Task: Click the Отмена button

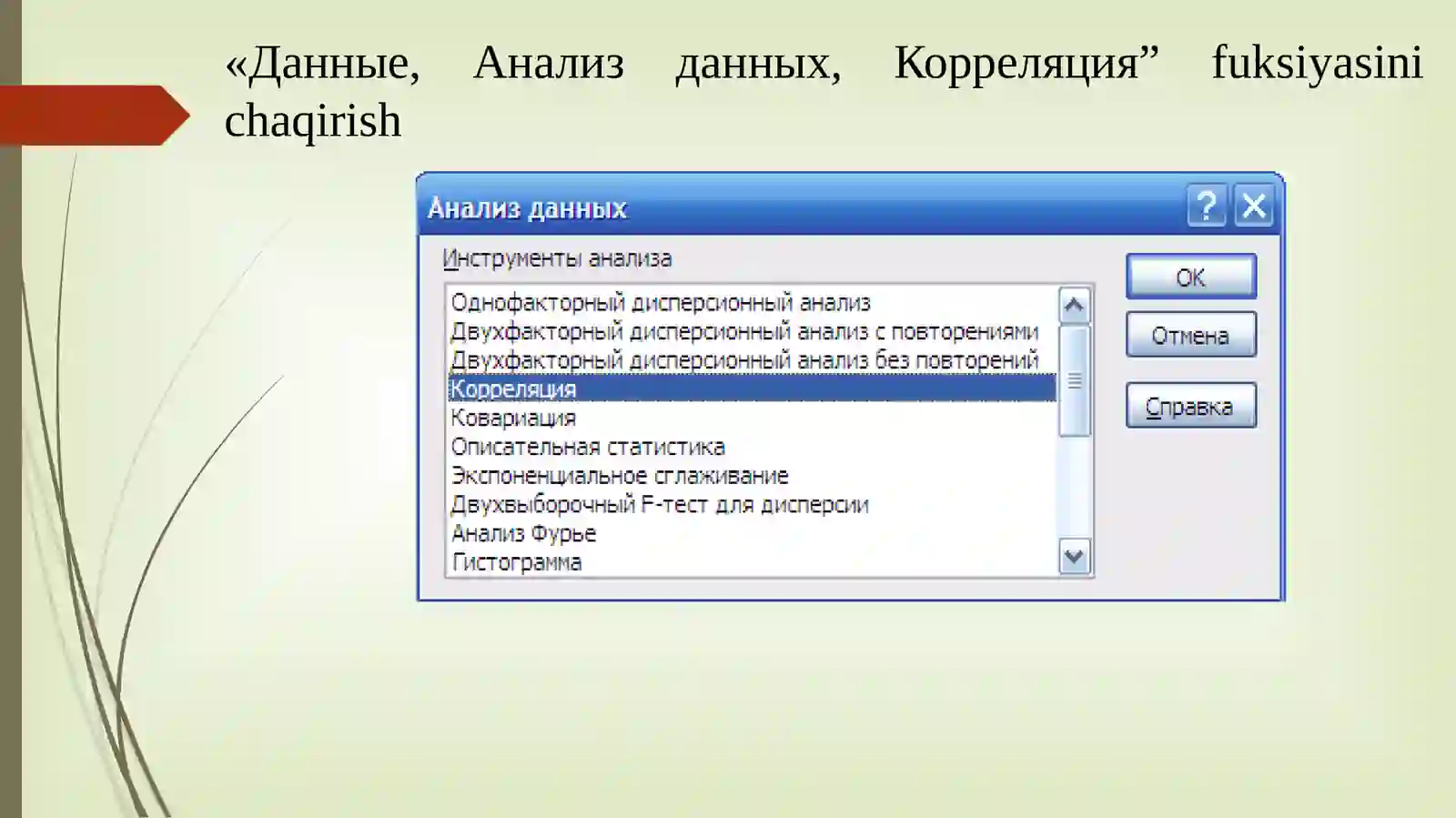Action: click(x=1190, y=335)
